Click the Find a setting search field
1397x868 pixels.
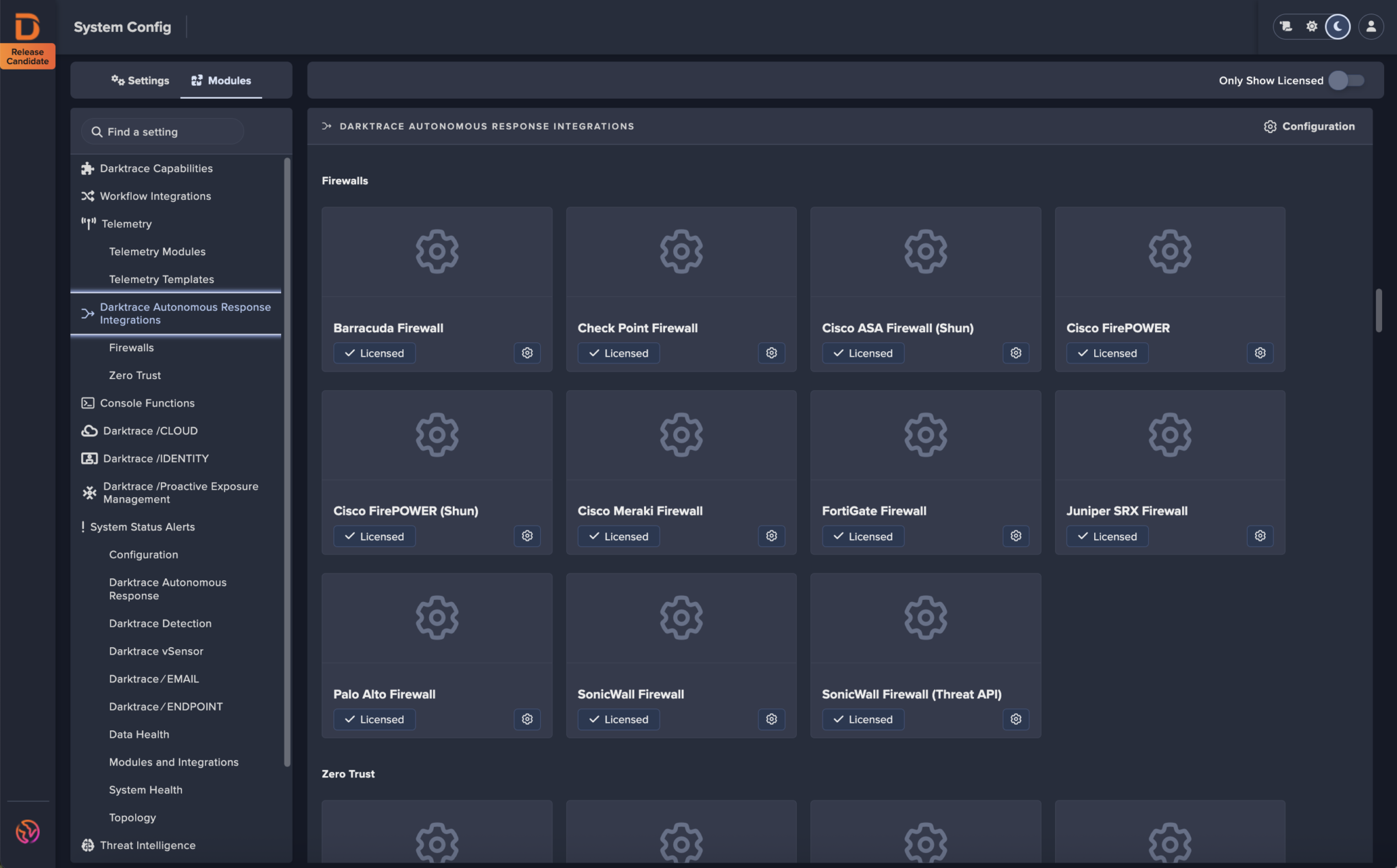[162, 131]
